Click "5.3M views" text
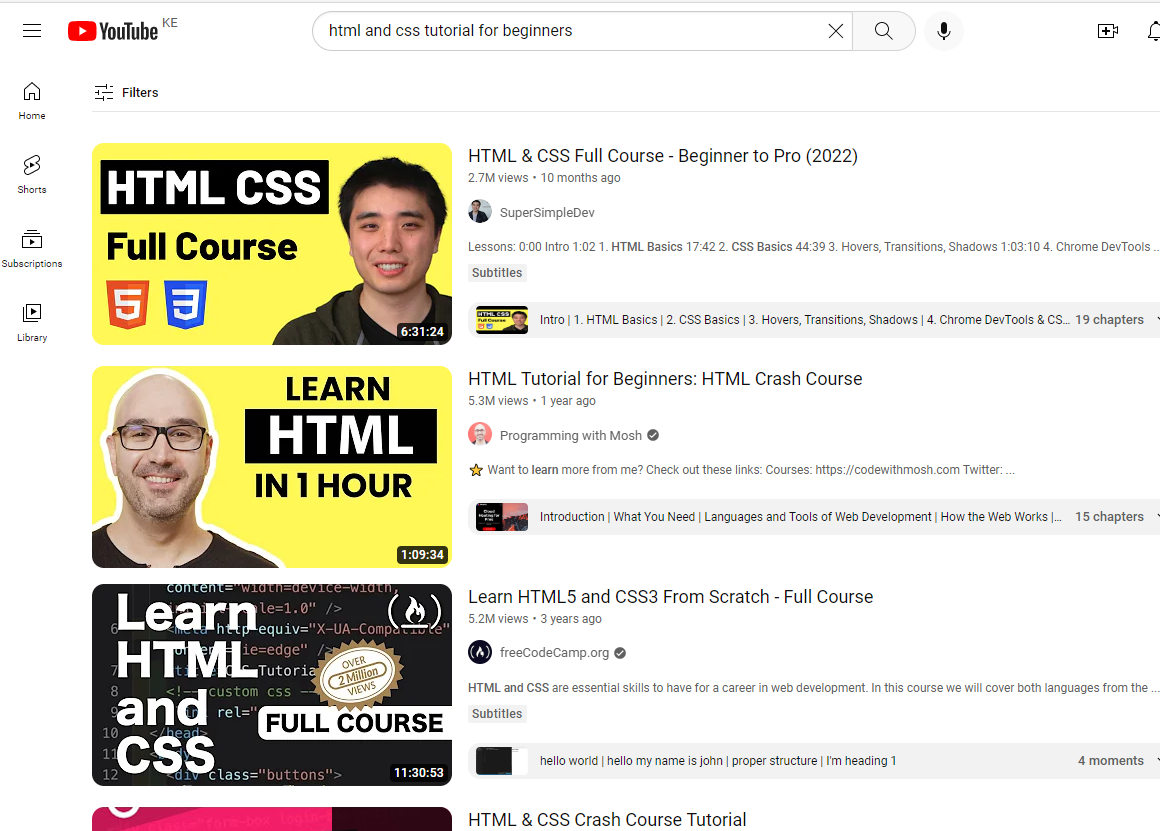Screen dimensions: 1160x831 click(498, 400)
